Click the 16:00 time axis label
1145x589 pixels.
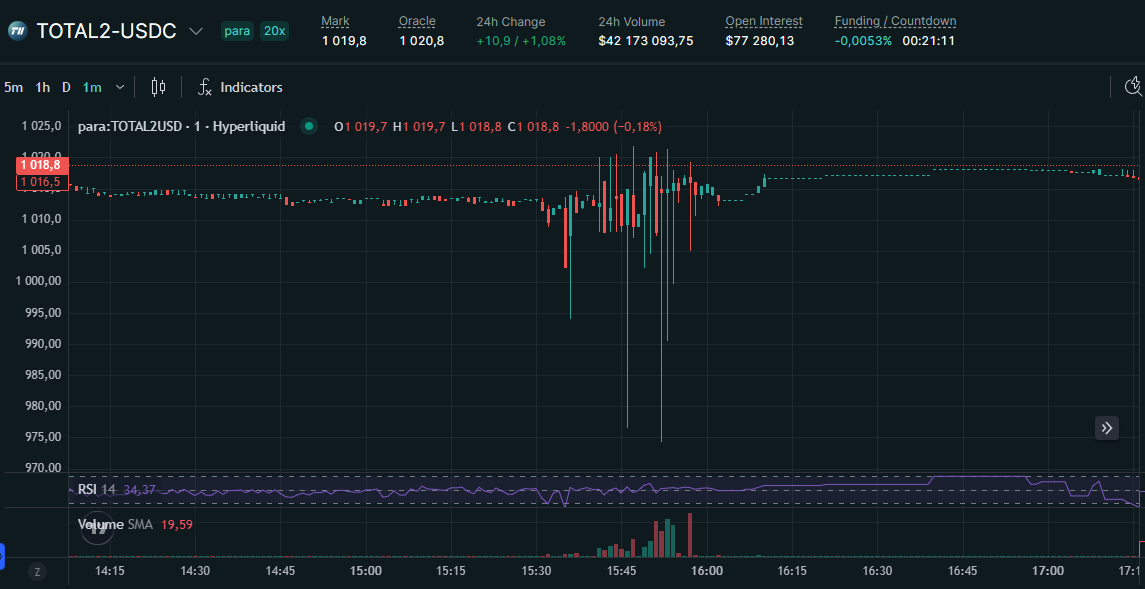[707, 571]
